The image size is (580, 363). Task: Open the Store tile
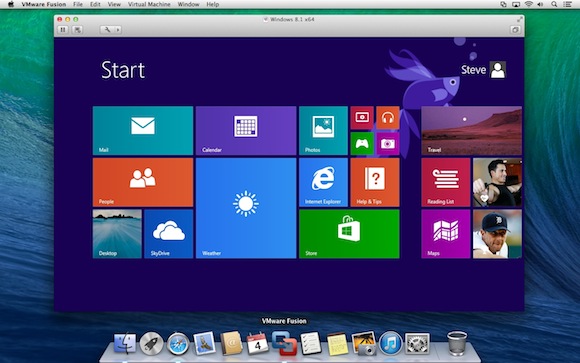349,234
